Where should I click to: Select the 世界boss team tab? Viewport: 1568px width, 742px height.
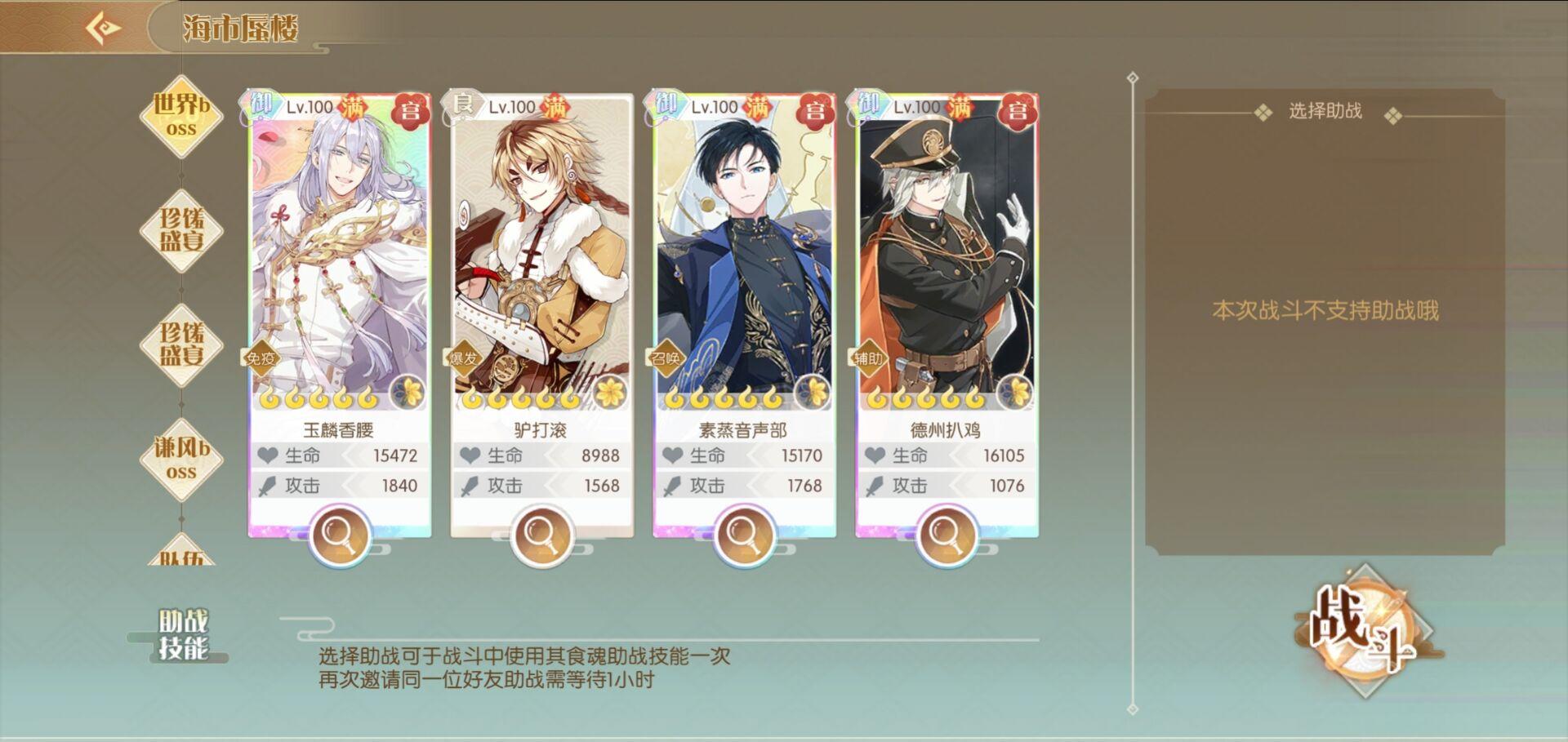click(x=181, y=116)
